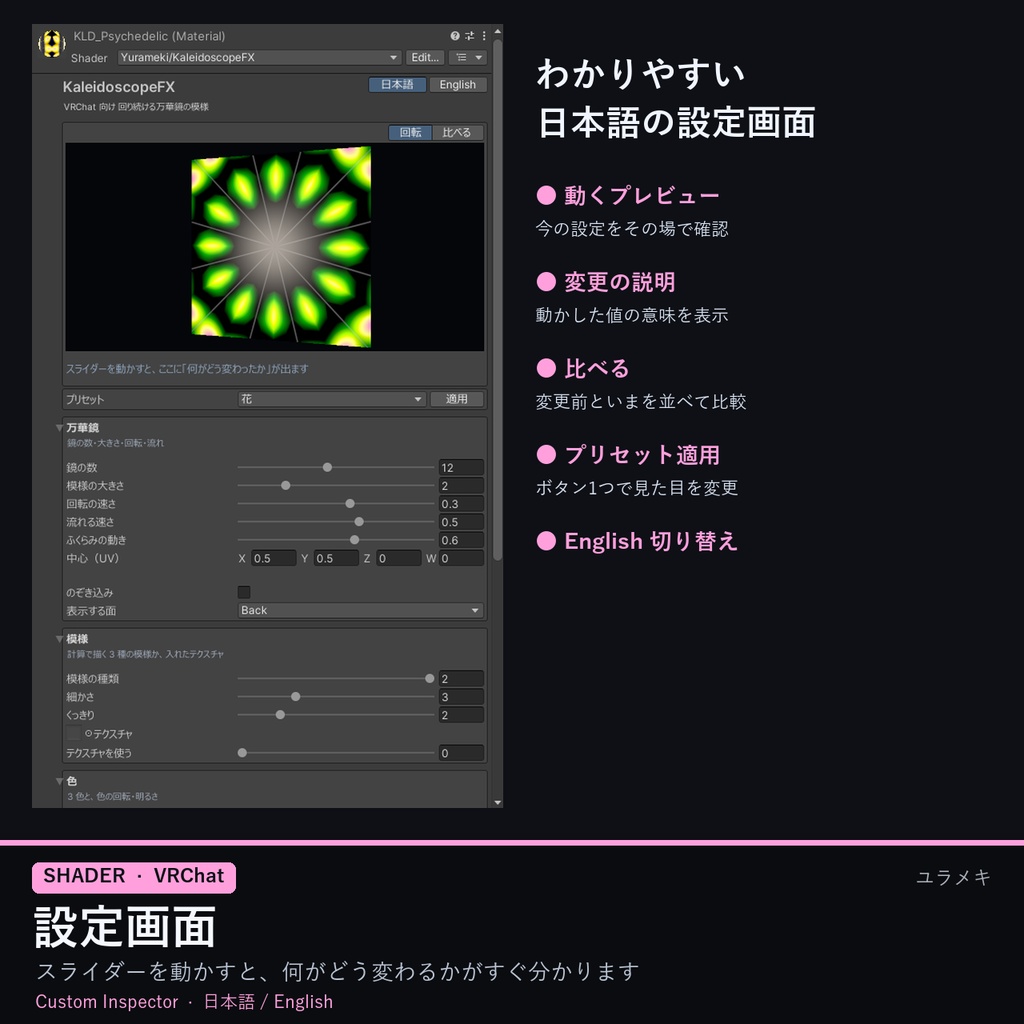Collapse the 色 section
The image size is (1024, 1024).
(59, 781)
